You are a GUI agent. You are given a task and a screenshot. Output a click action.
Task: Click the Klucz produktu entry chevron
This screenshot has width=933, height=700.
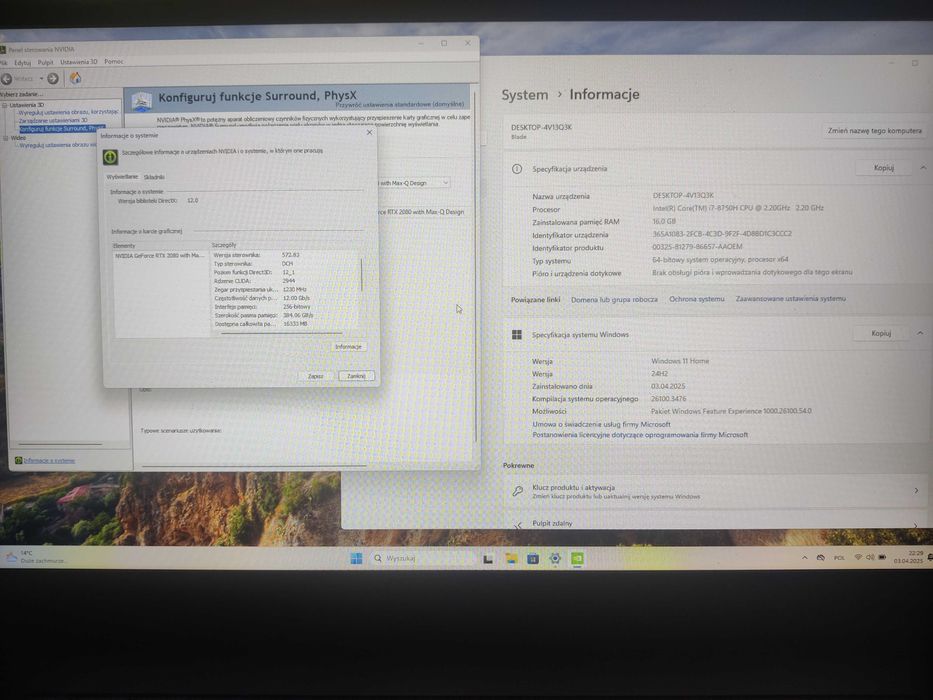click(x=916, y=490)
